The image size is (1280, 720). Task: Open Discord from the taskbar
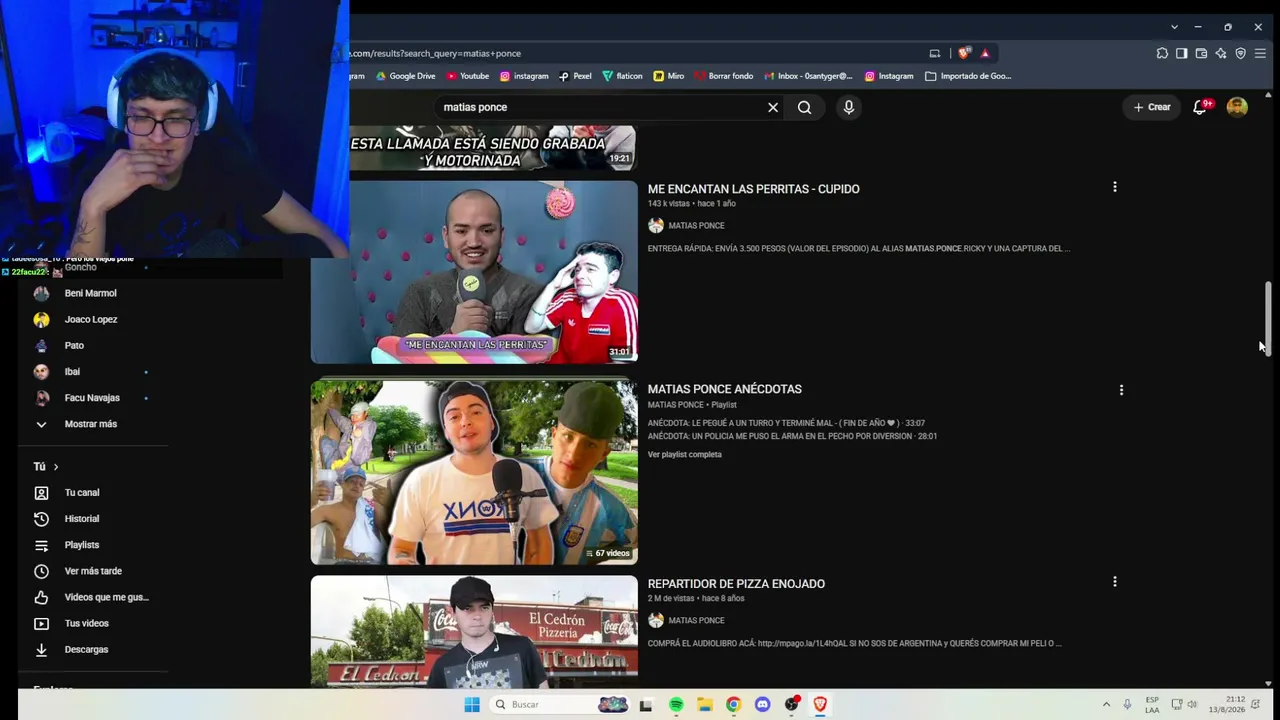(762, 705)
